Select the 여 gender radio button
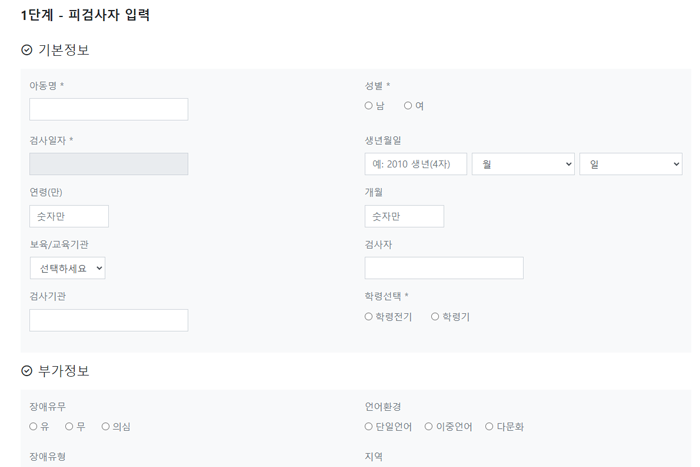700x467 pixels. point(408,106)
